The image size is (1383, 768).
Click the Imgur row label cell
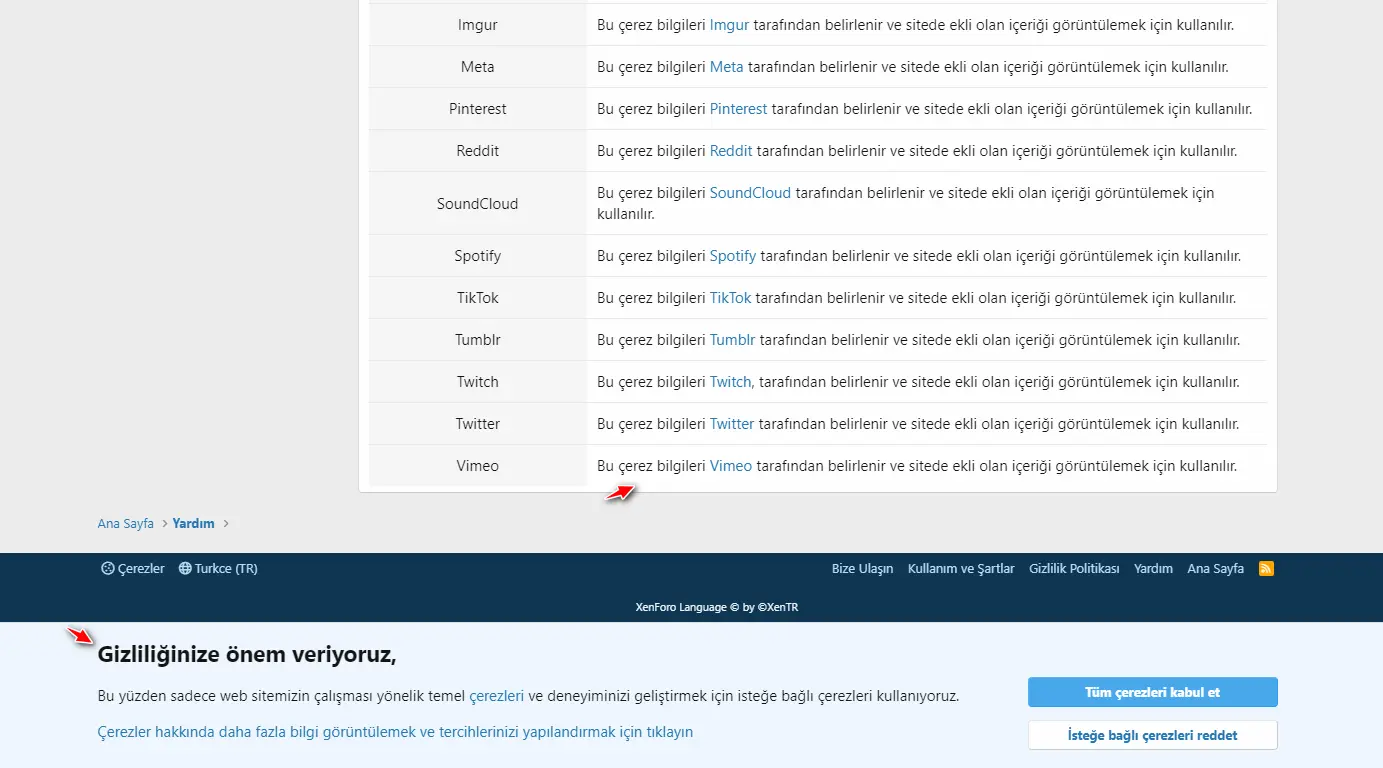[x=478, y=25]
